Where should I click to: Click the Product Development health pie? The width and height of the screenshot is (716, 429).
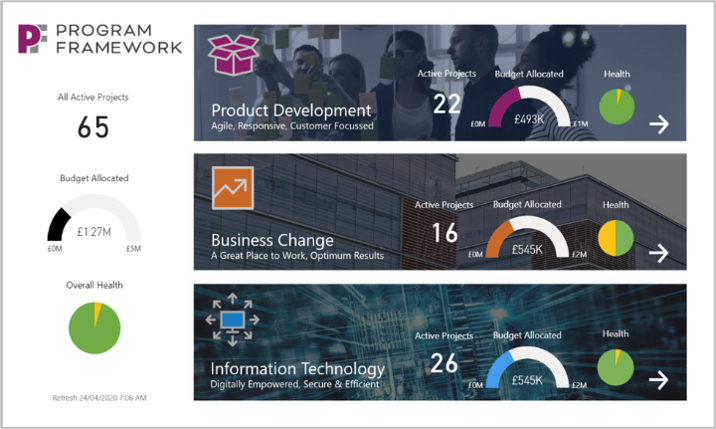617,106
